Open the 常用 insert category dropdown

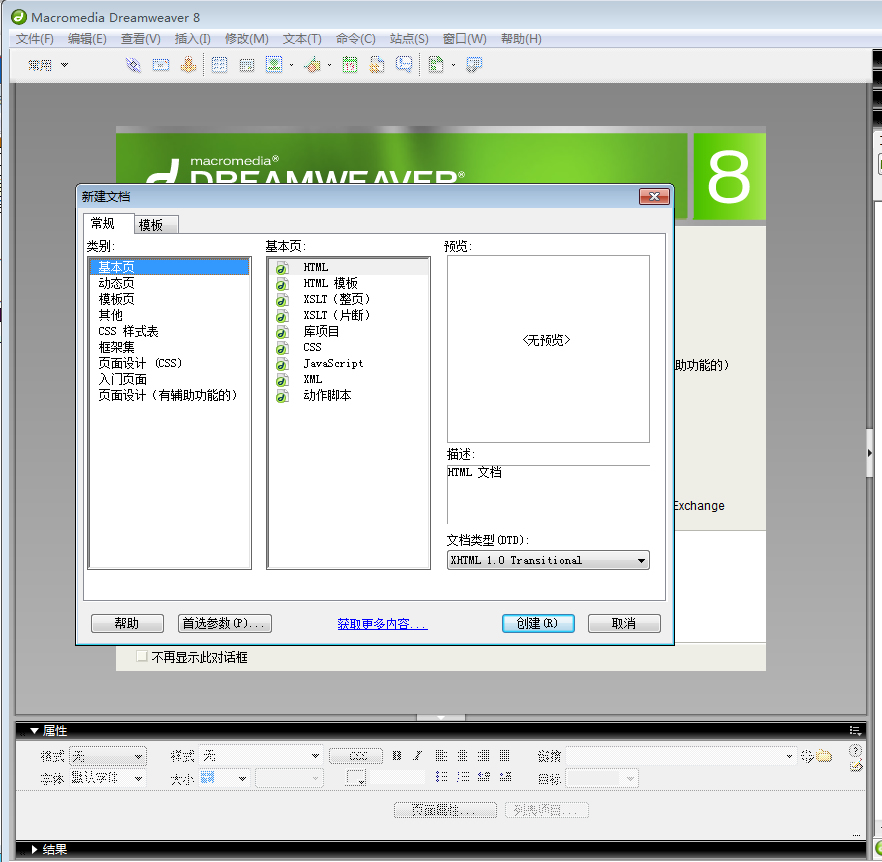[x=48, y=65]
